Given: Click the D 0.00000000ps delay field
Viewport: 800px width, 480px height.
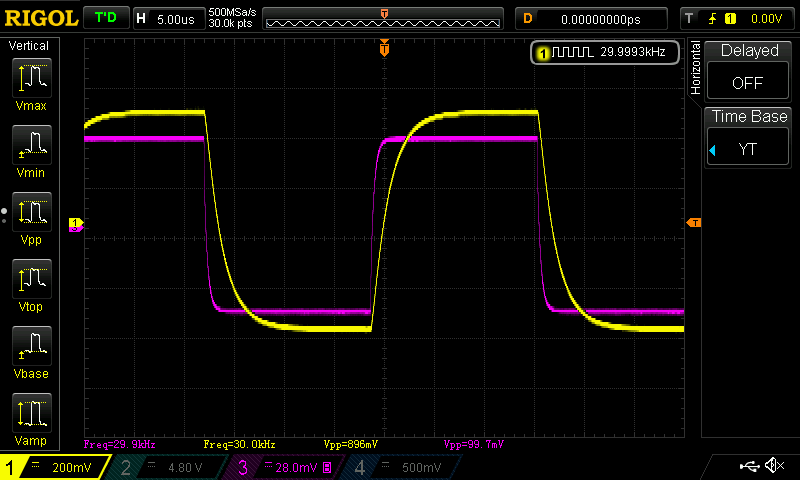Looking at the screenshot, I should coord(591,19).
